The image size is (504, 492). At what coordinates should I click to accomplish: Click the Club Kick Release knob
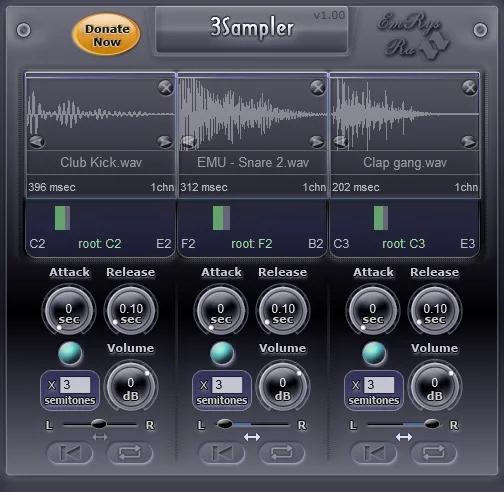pos(131,311)
